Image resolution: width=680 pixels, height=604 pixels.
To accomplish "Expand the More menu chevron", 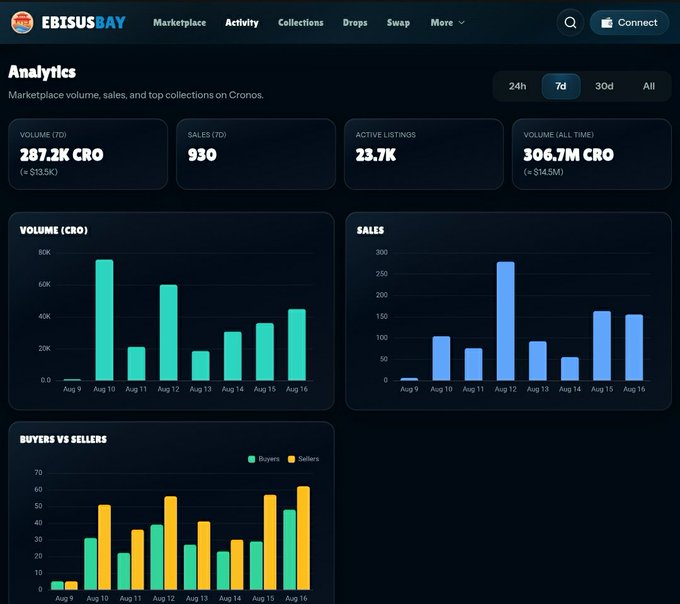I will point(461,23).
